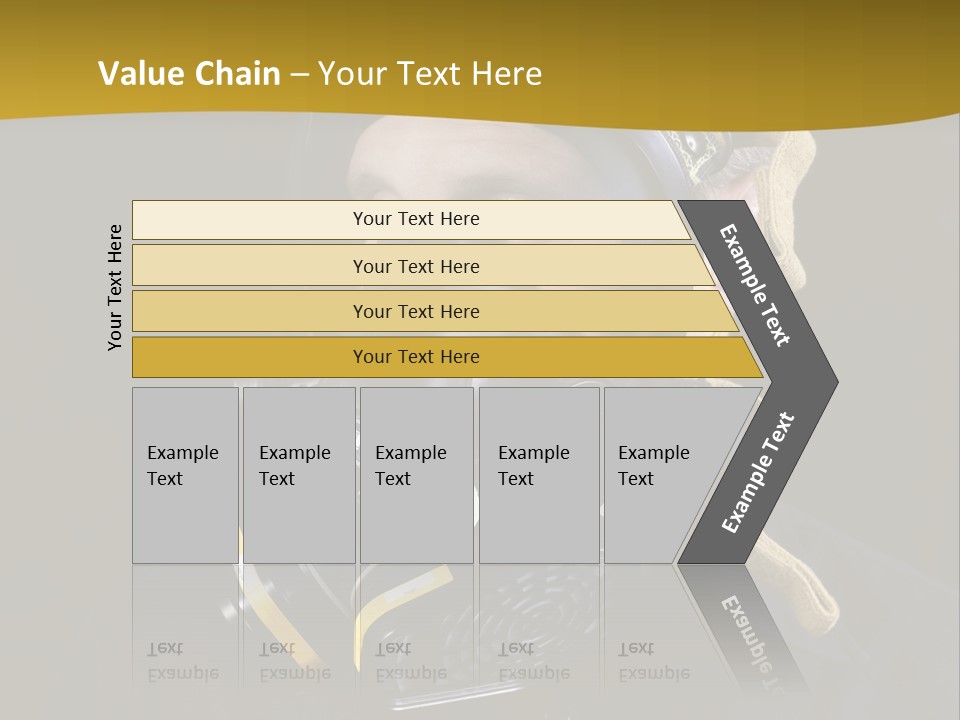Click the first cream 'Your Text Here' bar
The height and width of the screenshot is (720, 960).
[x=411, y=220]
